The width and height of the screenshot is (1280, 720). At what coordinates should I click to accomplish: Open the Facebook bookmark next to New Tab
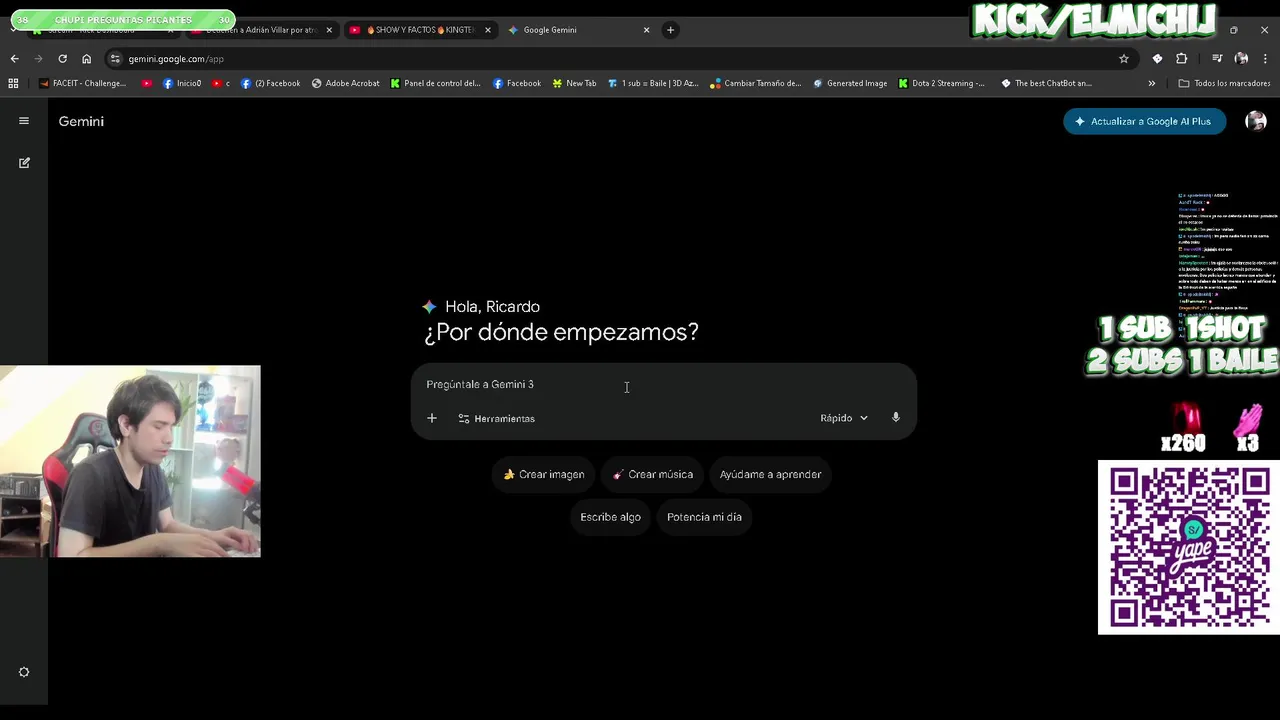(x=516, y=83)
